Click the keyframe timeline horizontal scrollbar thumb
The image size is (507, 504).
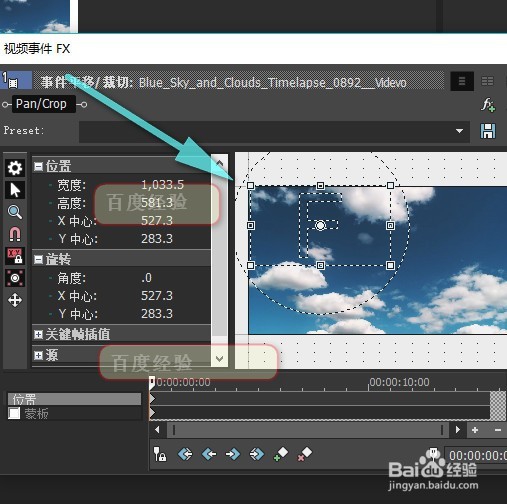tap(308, 430)
